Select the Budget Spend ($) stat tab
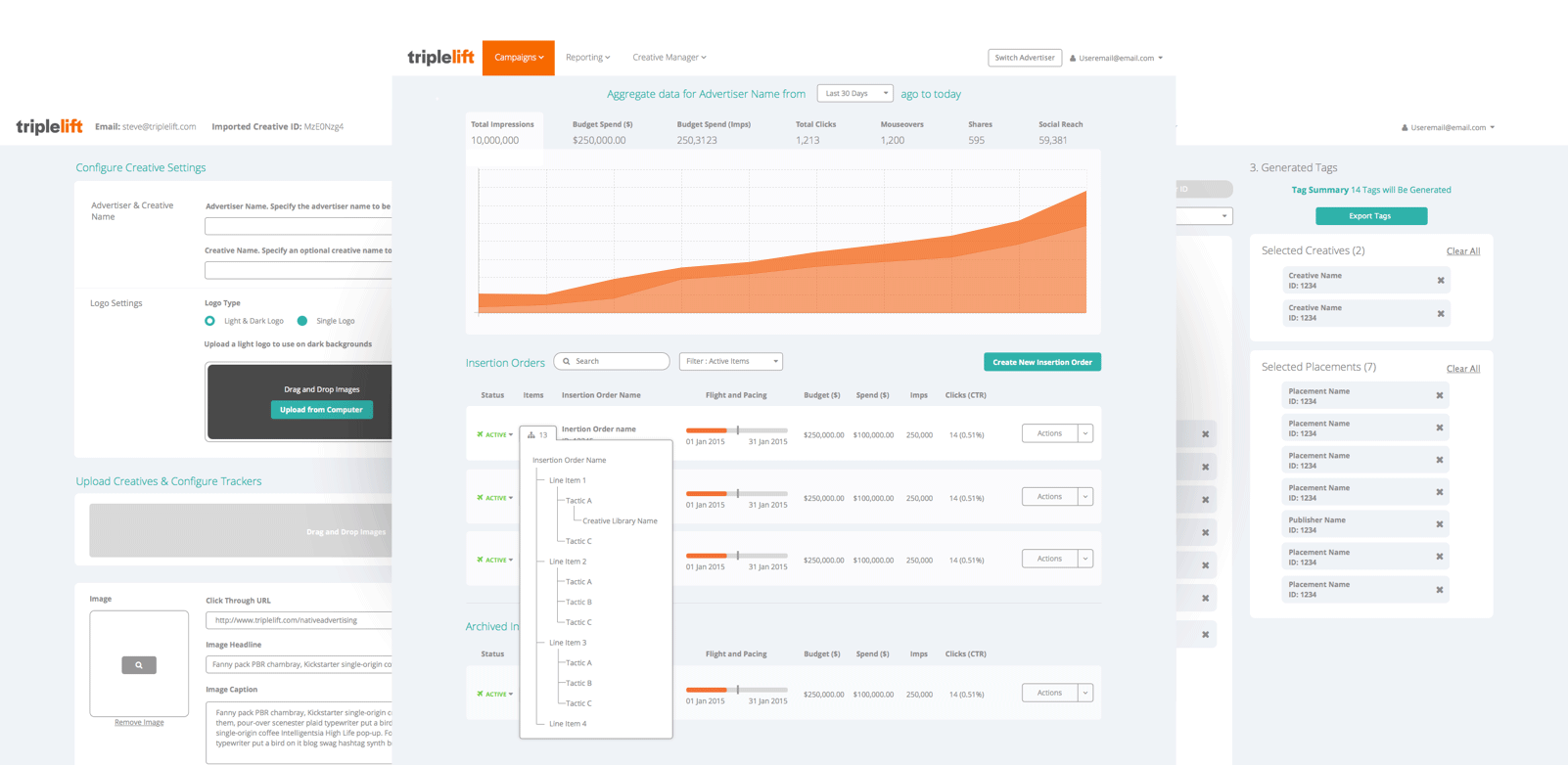The height and width of the screenshot is (765, 1568). tap(602, 132)
